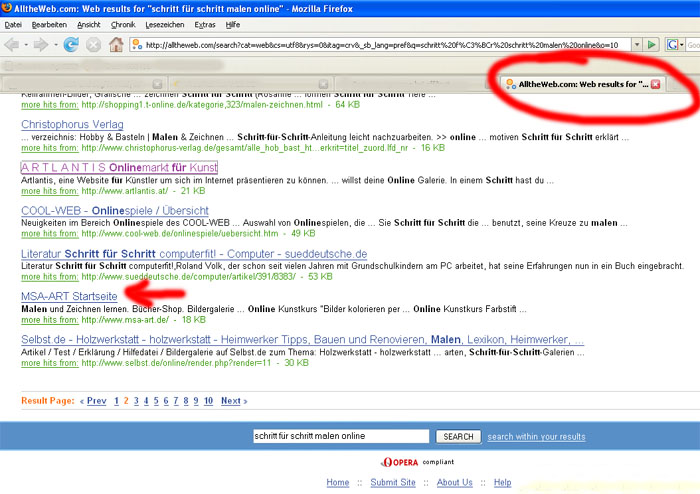This screenshot has width=700, height=494.
Task: Click more hits from for shopping1.t-online.de
Action: [x=50, y=105]
